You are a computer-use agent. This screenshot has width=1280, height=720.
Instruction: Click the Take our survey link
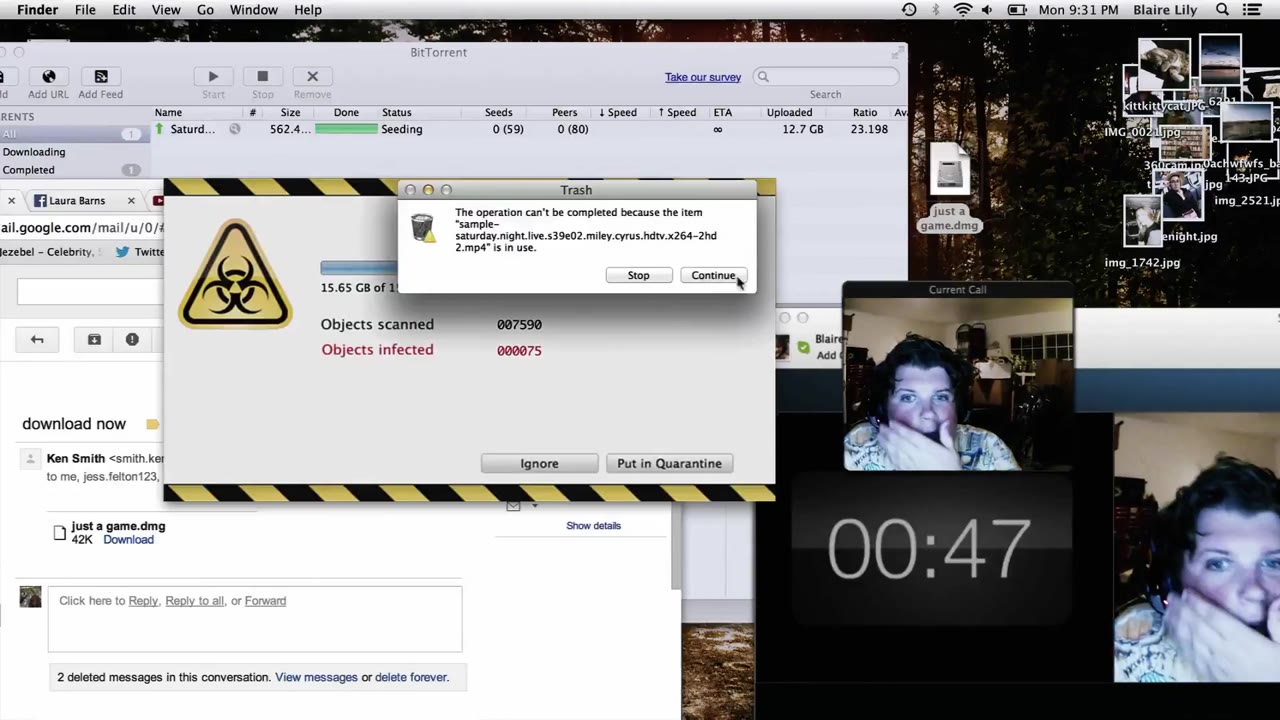tap(703, 77)
